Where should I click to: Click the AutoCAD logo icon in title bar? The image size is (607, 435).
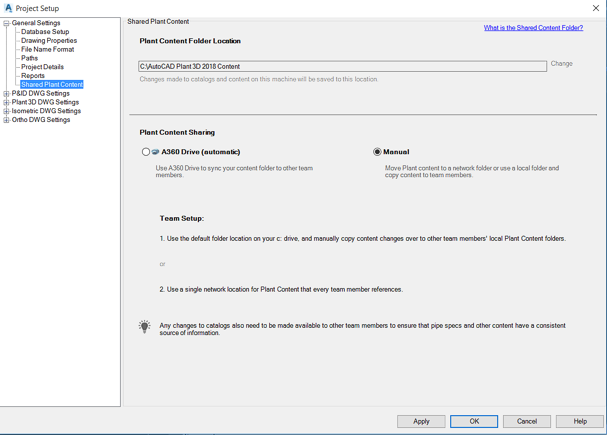(x=9, y=8)
